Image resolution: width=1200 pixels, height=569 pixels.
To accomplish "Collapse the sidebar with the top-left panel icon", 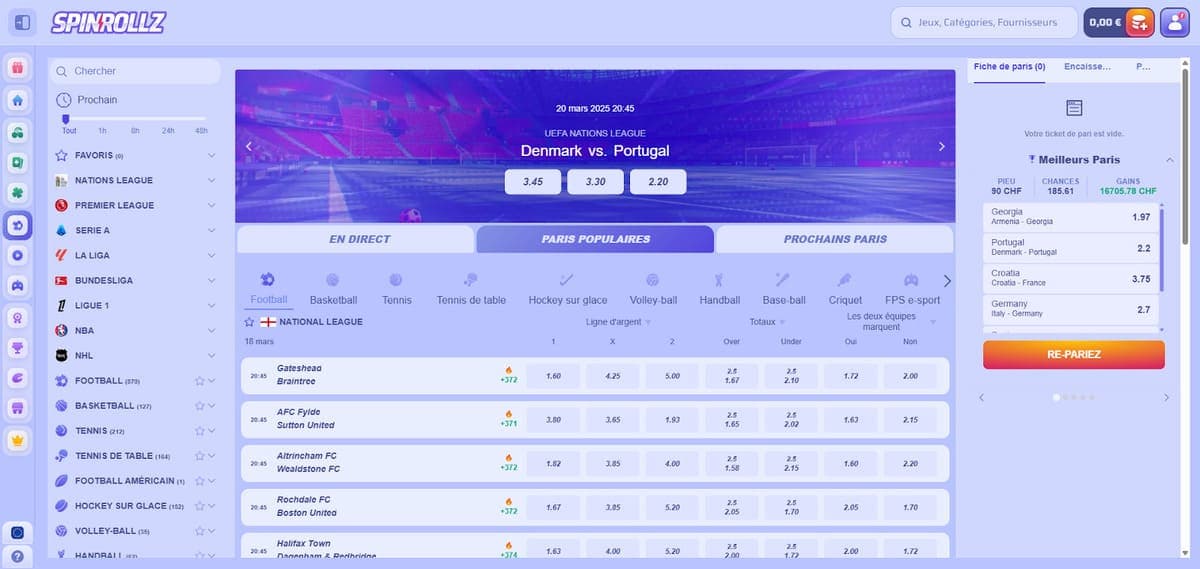I will point(23,22).
